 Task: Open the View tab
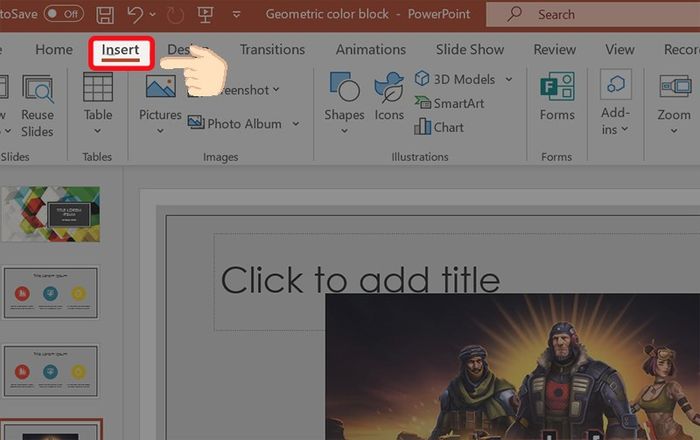click(620, 50)
